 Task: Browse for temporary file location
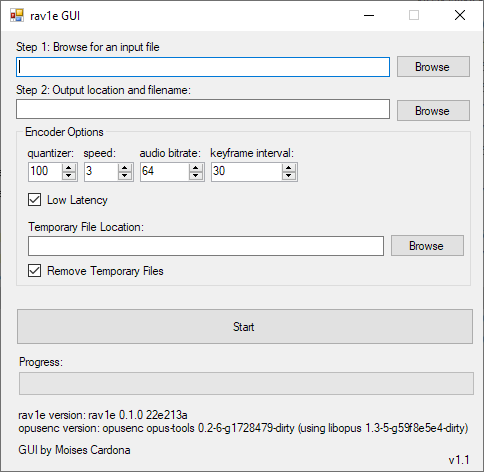[427, 246]
